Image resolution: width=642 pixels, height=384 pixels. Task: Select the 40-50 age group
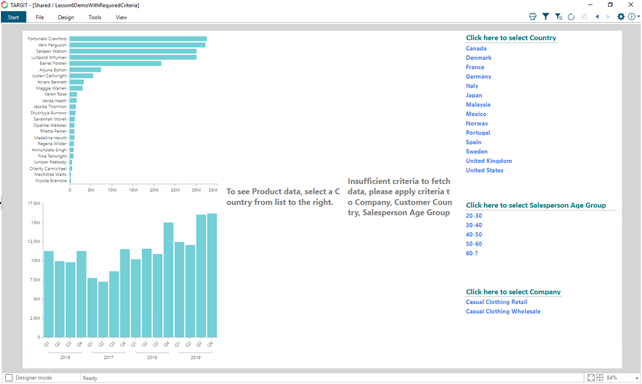click(x=474, y=235)
